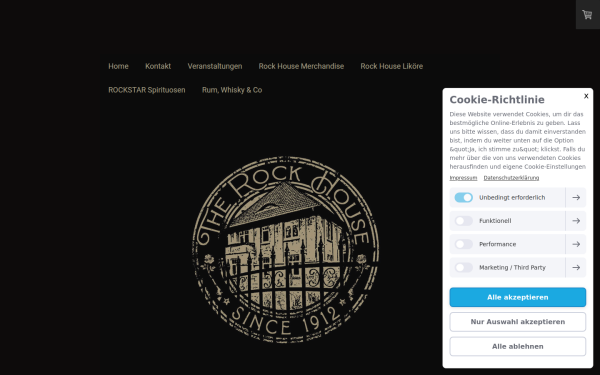Open the shopping cart icon
Image resolution: width=600 pixels, height=375 pixels.
point(587,15)
